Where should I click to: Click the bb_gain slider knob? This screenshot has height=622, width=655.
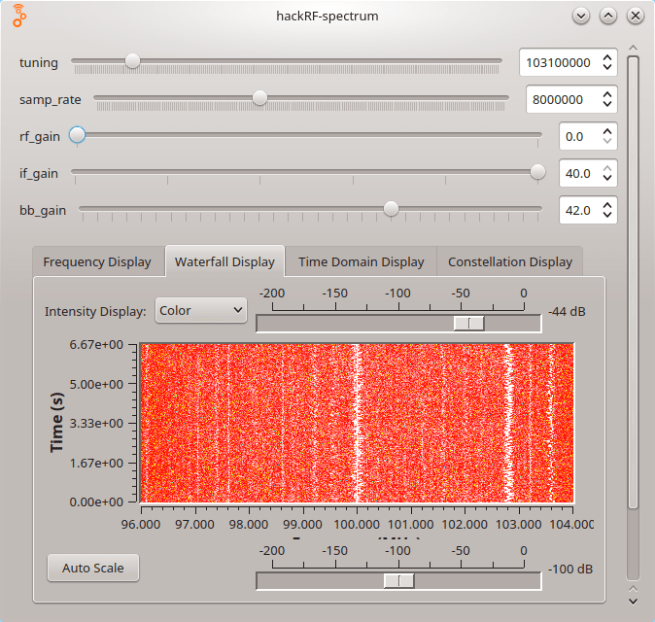[391, 209]
